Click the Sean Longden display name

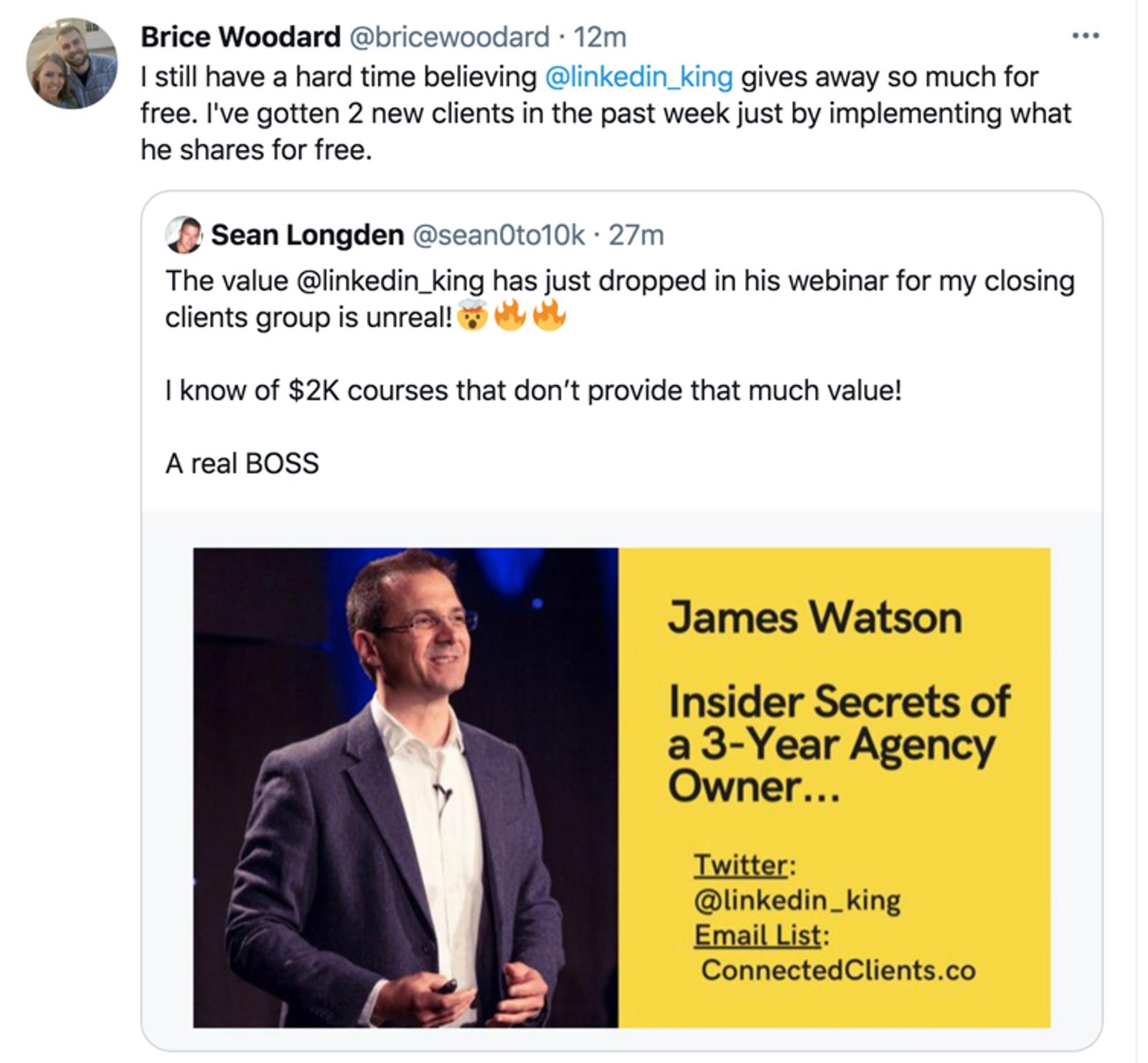tap(307, 235)
